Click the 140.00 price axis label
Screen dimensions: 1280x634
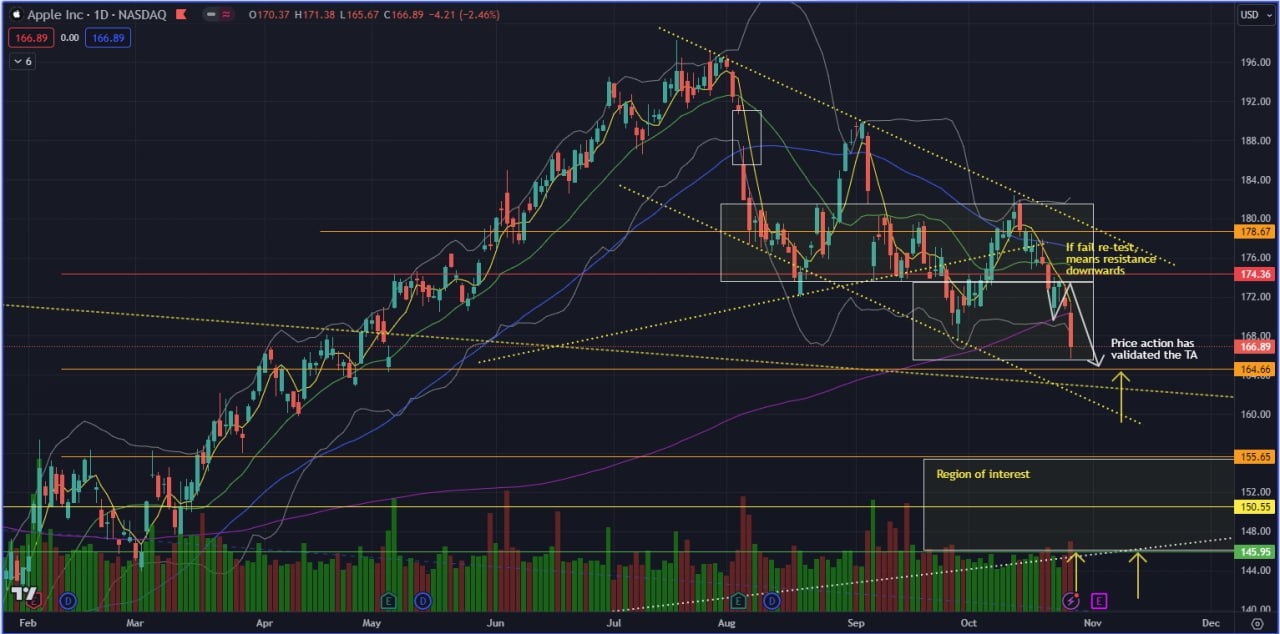click(x=1255, y=609)
